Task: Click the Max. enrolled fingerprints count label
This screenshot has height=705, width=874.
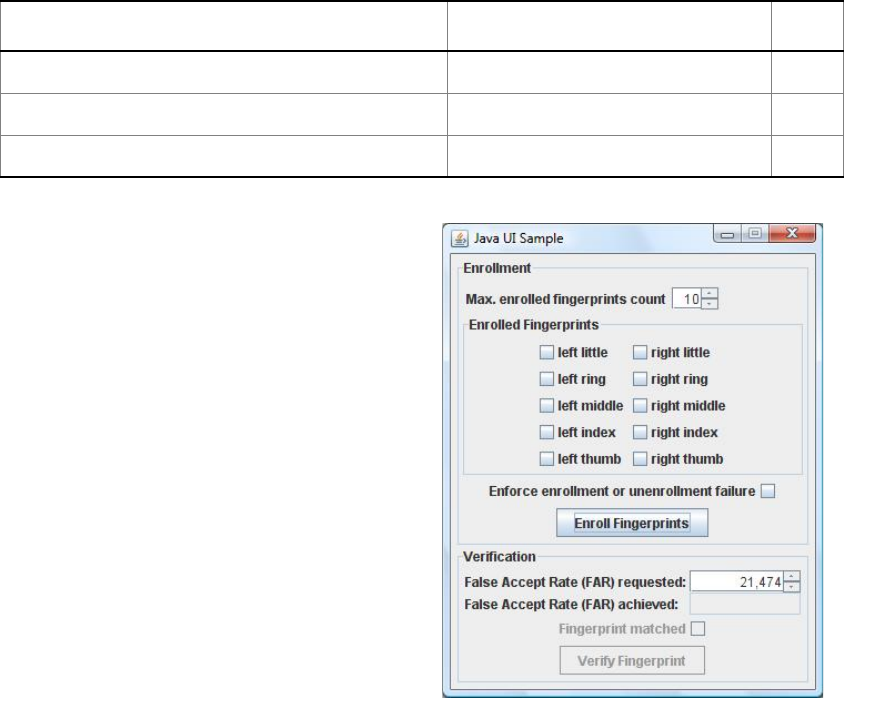Action: coord(565,299)
